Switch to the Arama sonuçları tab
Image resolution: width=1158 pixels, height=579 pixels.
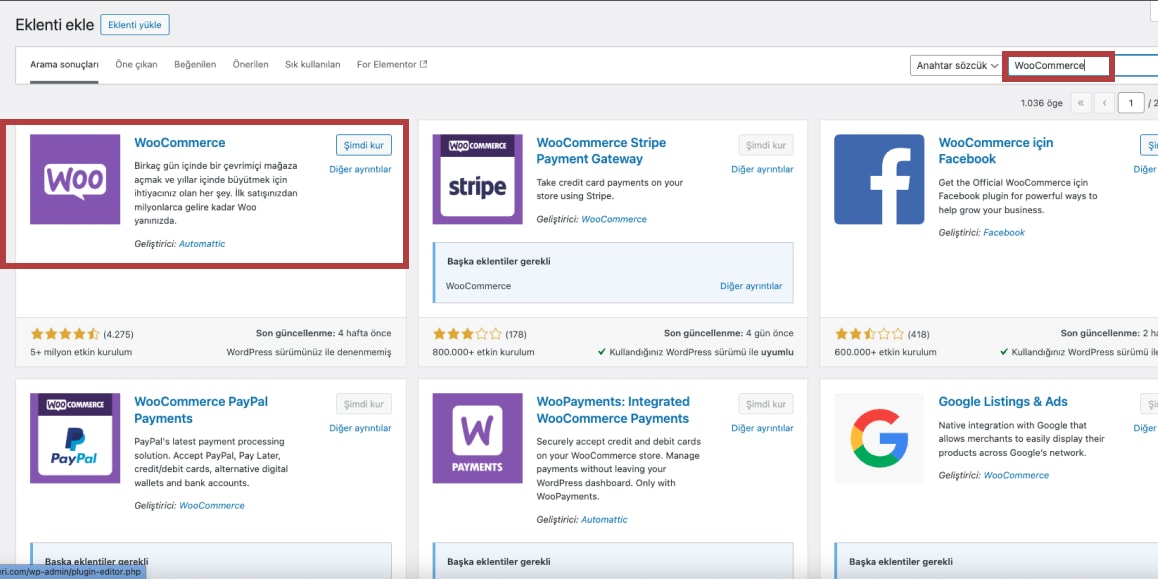click(x=64, y=64)
